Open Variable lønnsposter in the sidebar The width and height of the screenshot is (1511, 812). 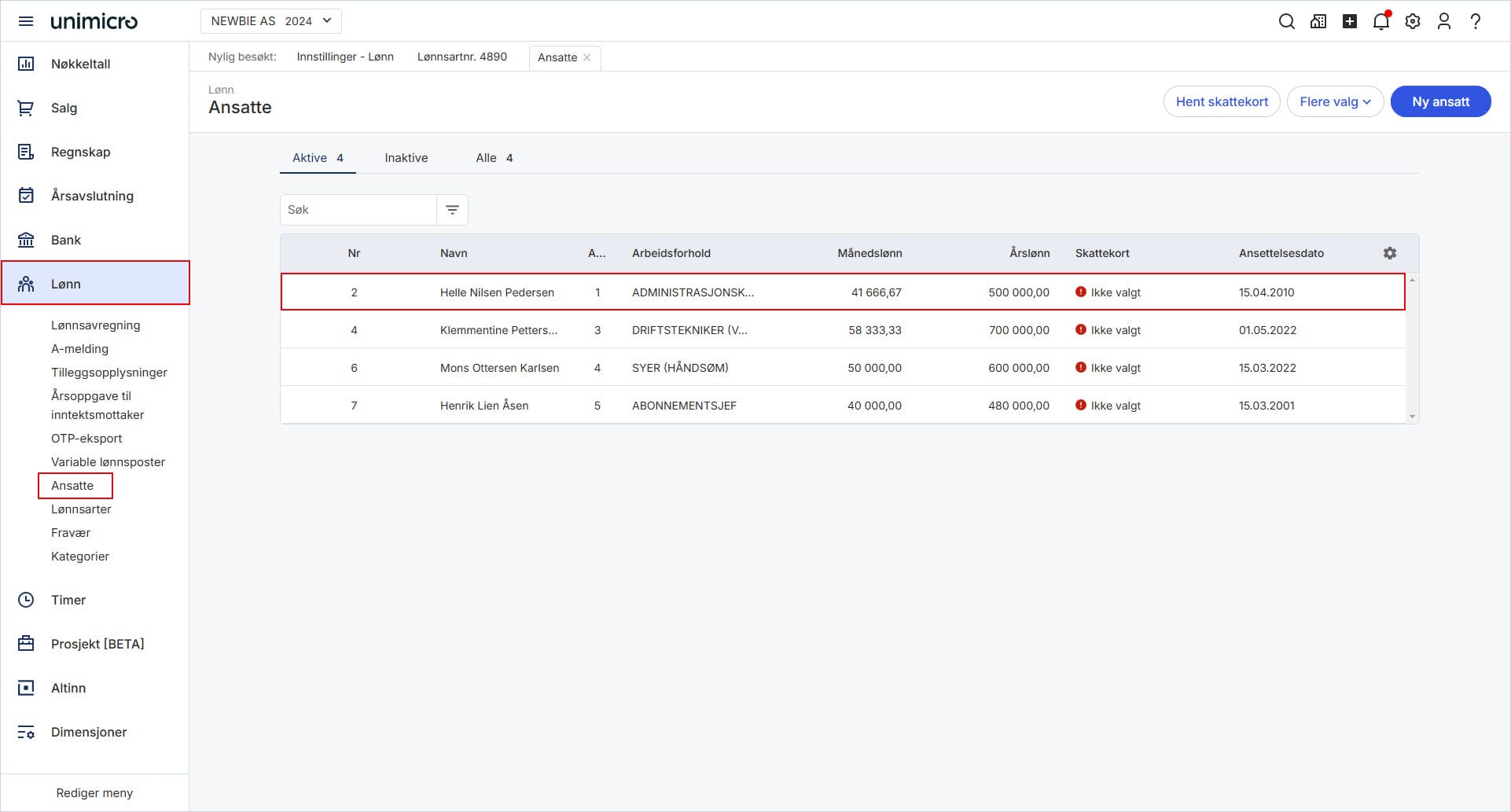pyautogui.click(x=108, y=462)
